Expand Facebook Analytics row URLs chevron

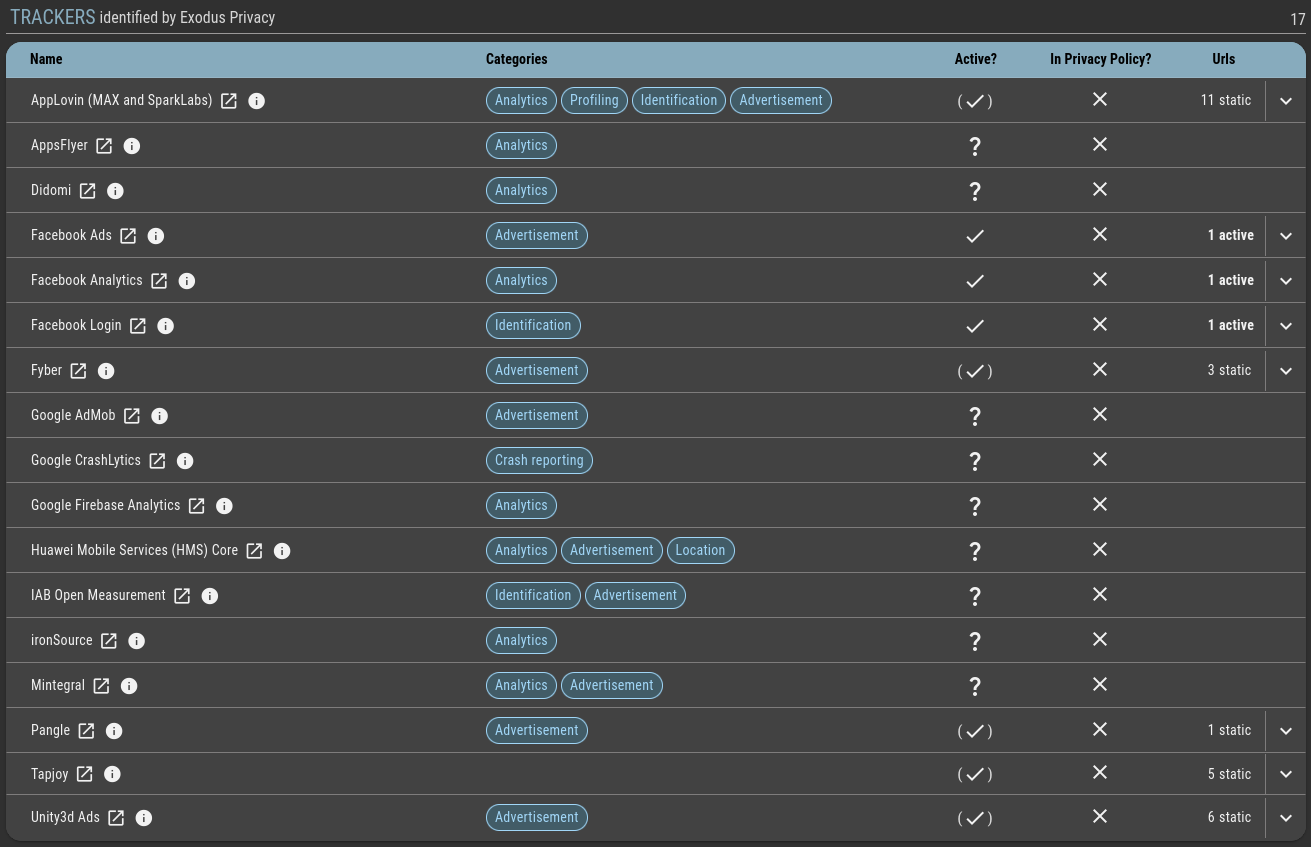pyautogui.click(x=1286, y=281)
